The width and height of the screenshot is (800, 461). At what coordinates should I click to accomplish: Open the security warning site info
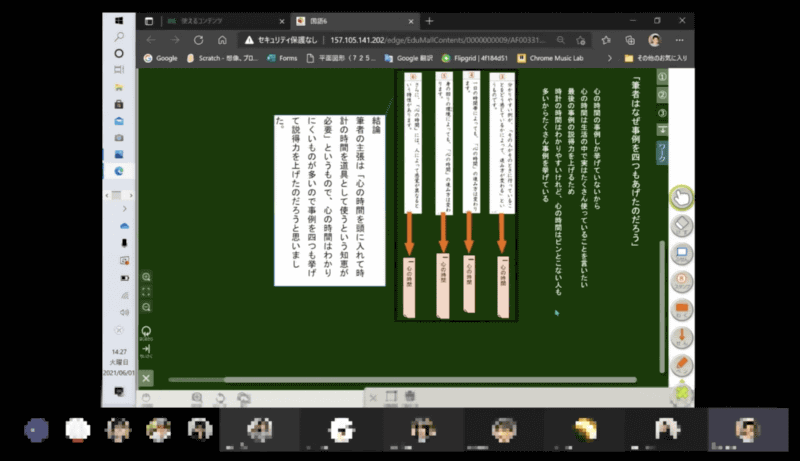tap(281, 40)
